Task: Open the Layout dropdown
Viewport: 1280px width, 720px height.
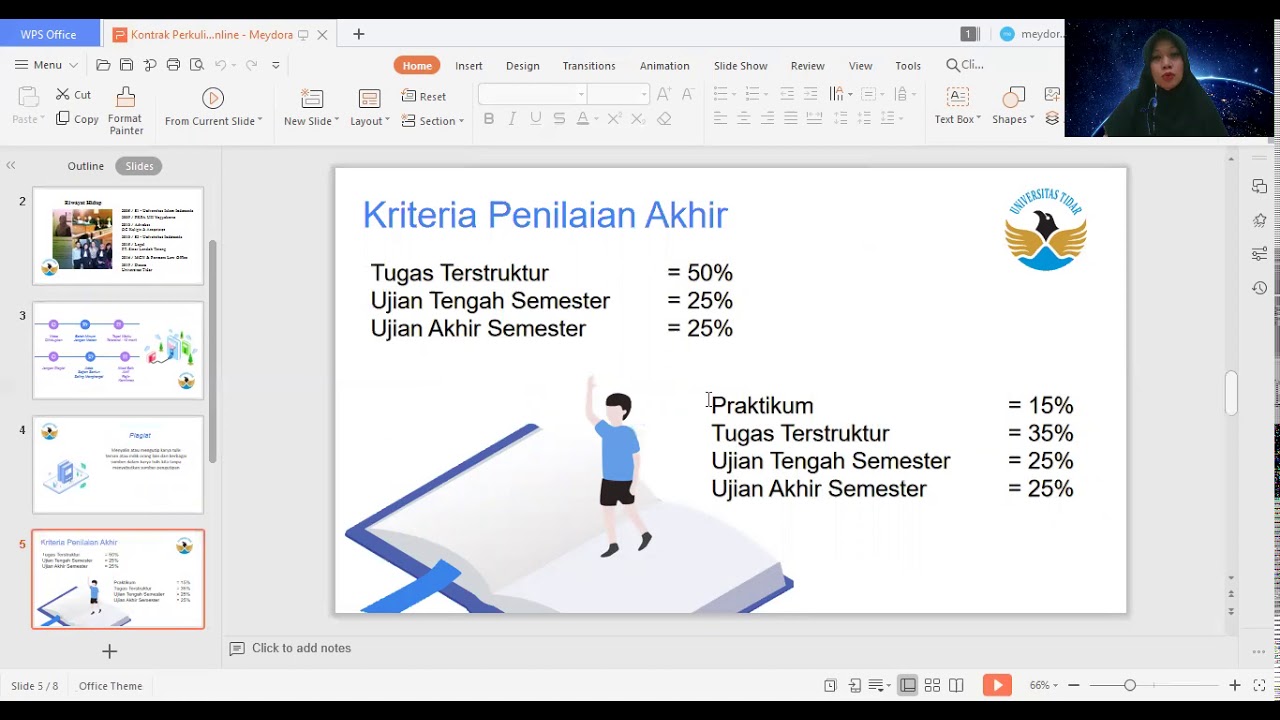Action: (370, 121)
